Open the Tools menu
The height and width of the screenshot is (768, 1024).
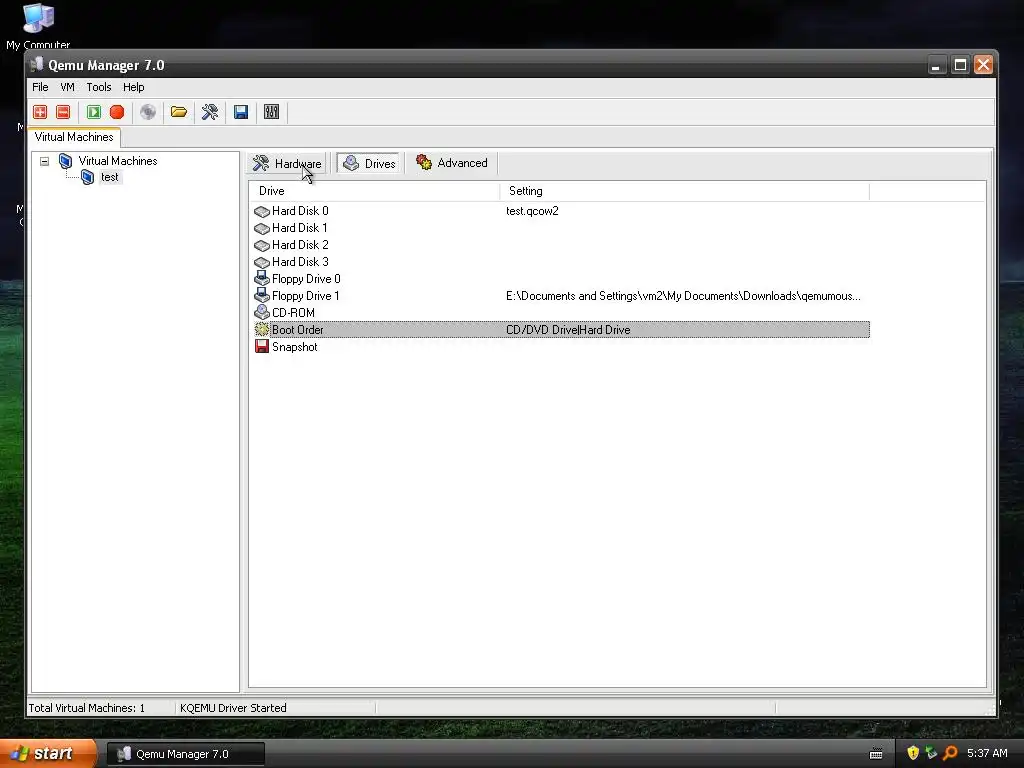point(99,87)
